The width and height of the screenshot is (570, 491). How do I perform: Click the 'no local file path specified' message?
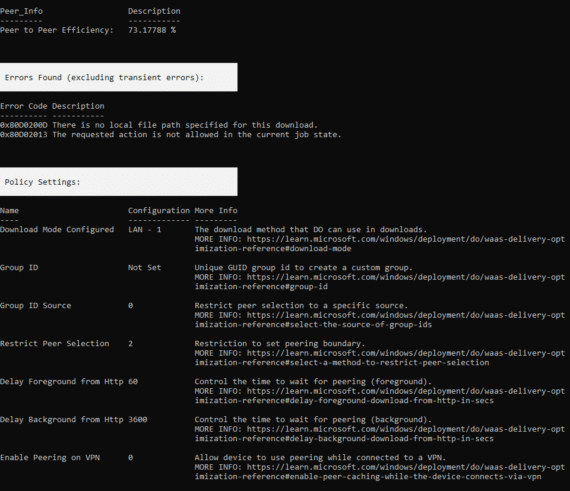pos(185,125)
